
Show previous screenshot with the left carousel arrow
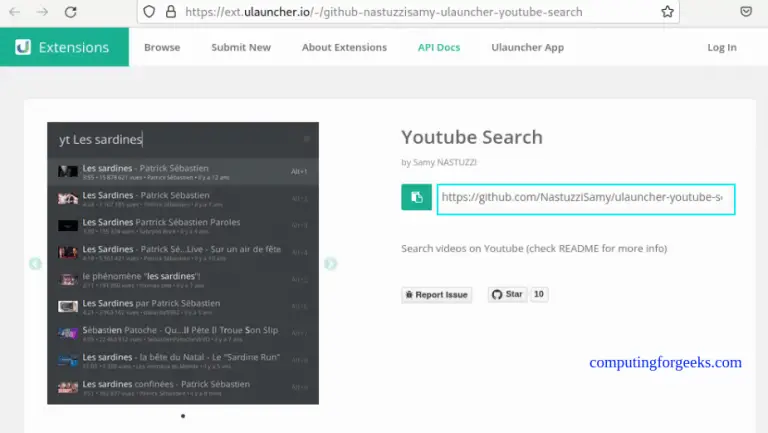coord(35,264)
